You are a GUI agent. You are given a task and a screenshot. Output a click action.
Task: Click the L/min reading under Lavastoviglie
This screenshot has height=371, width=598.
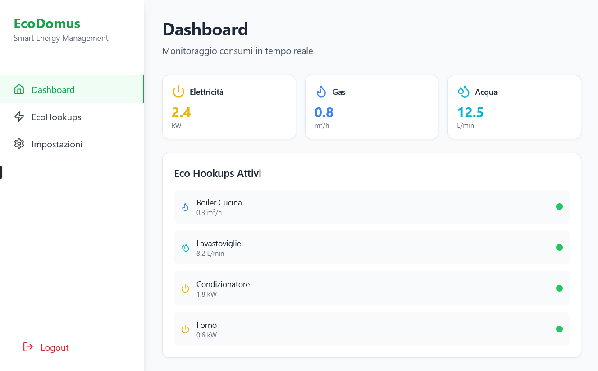[x=210, y=253]
